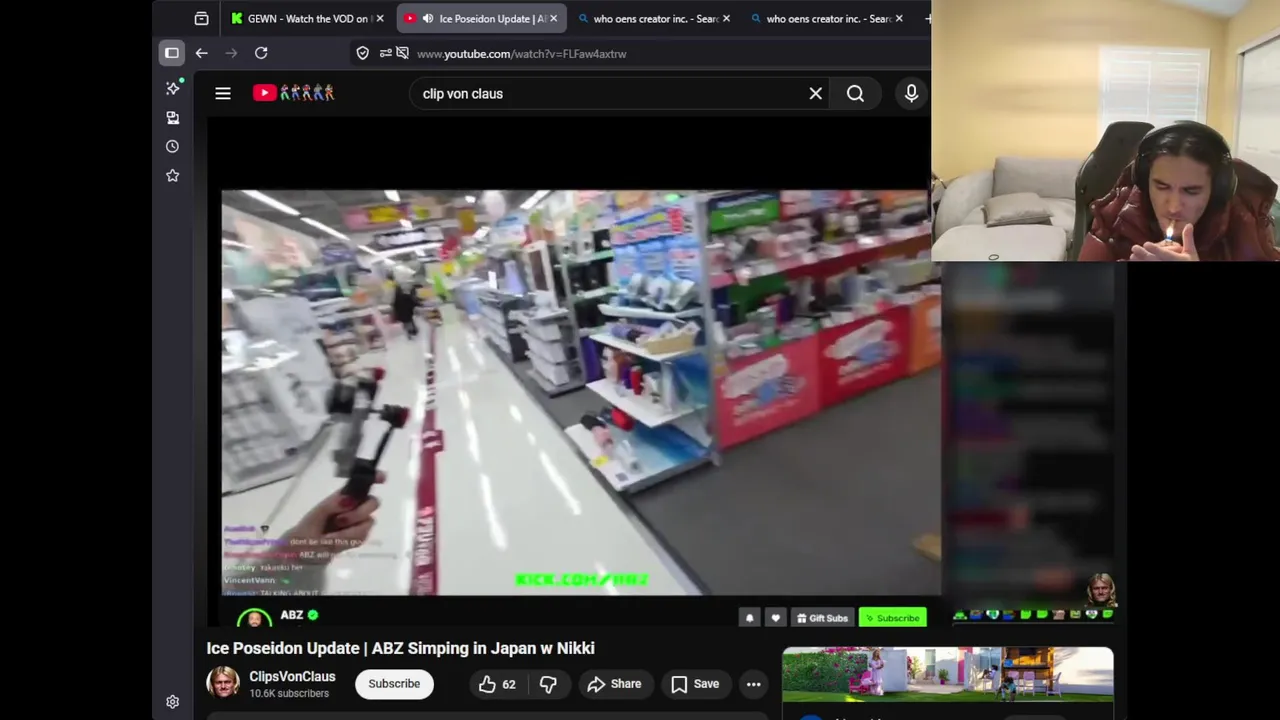Close the first 'who oens creator inc.' tab
1280x720 pixels.
pos(726,18)
